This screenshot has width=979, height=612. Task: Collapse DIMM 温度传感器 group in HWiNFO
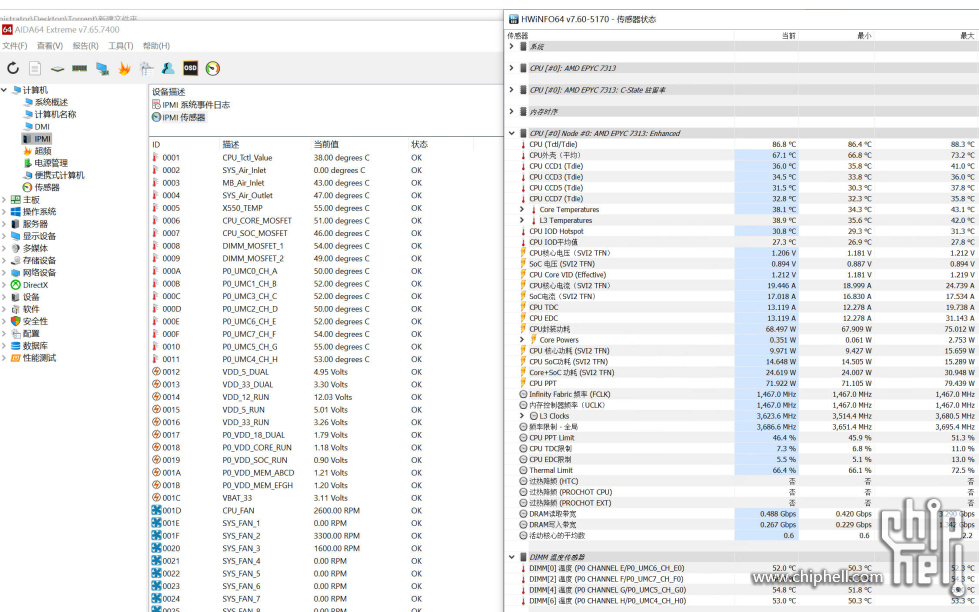pos(511,557)
